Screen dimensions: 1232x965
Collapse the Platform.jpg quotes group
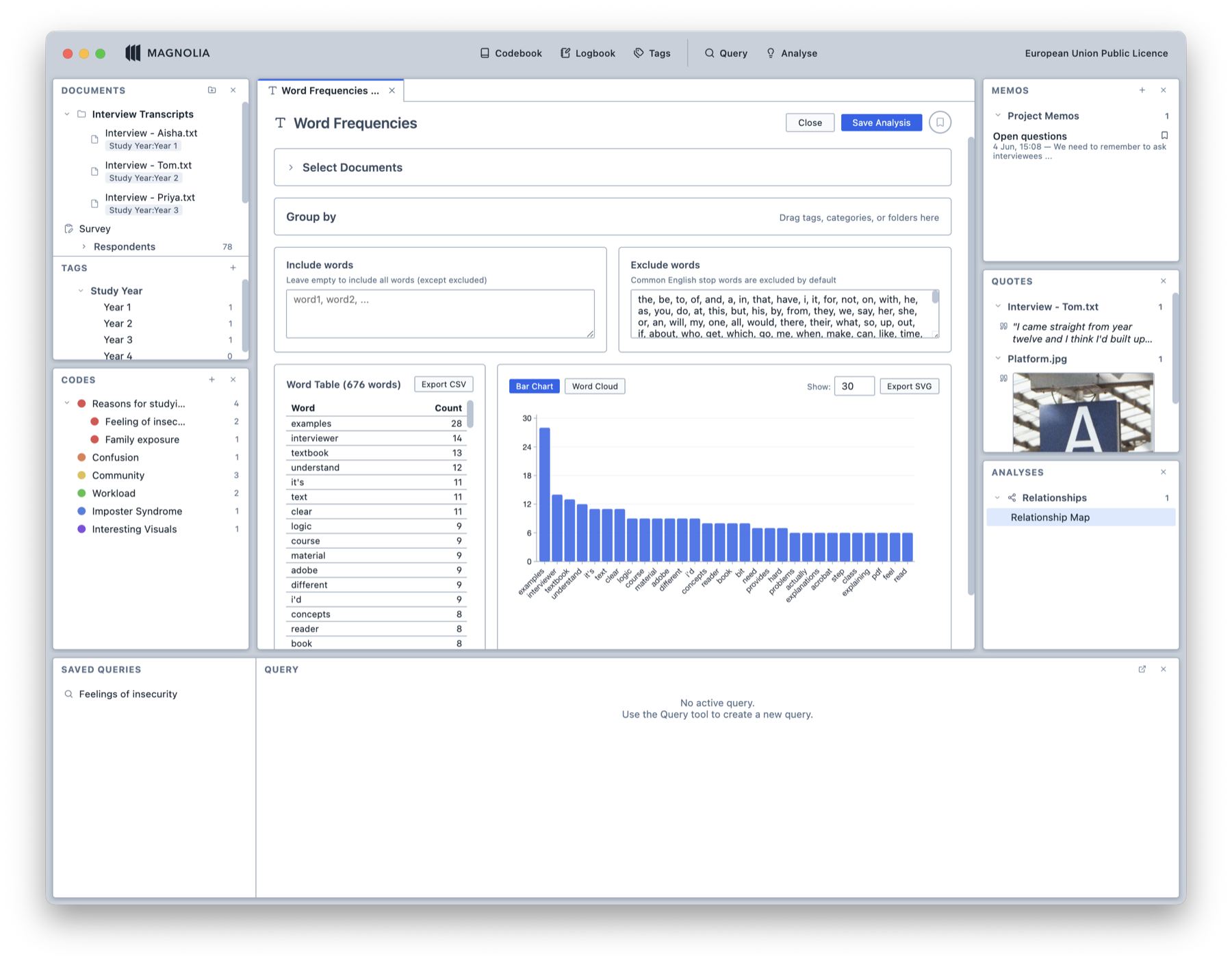pyautogui.click(x=998, y=359)
